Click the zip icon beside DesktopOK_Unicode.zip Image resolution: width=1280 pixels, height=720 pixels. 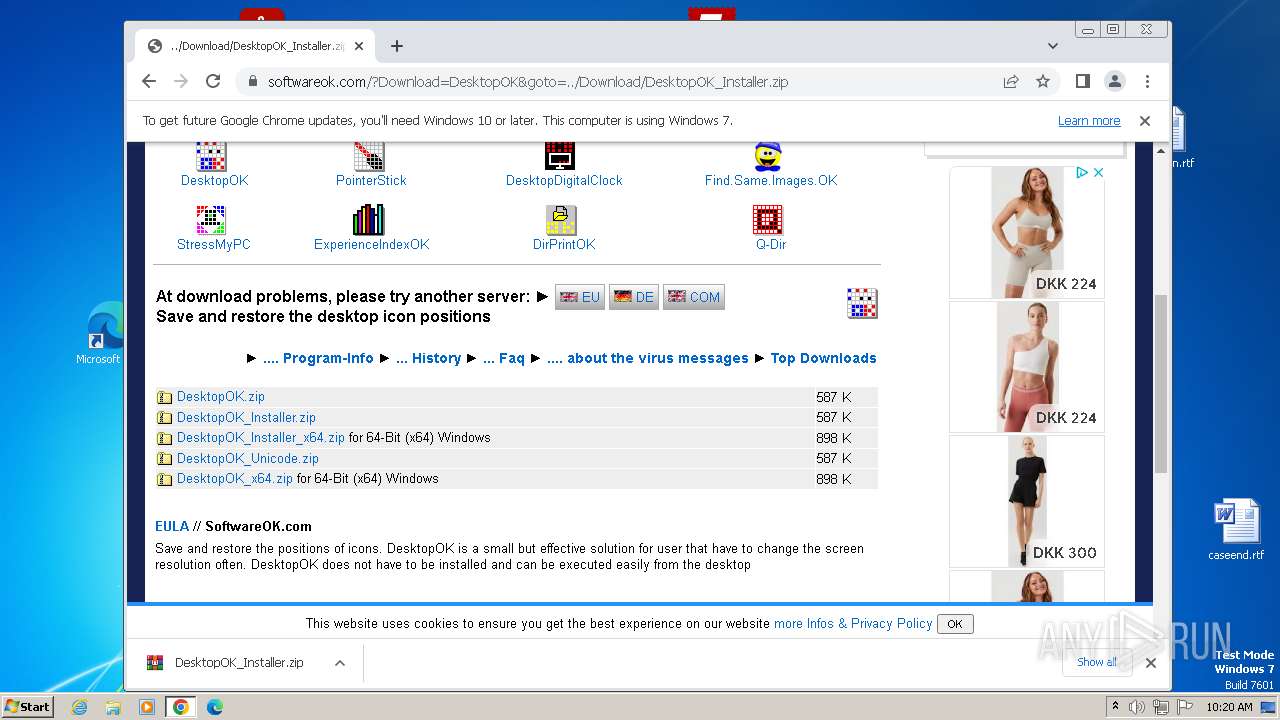pos(165,459)
